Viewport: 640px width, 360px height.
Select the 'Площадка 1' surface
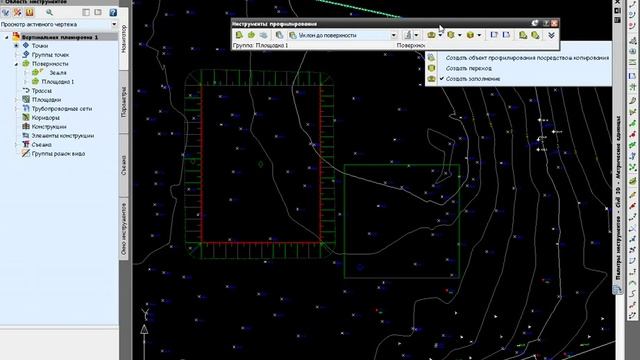pos(58,82)
